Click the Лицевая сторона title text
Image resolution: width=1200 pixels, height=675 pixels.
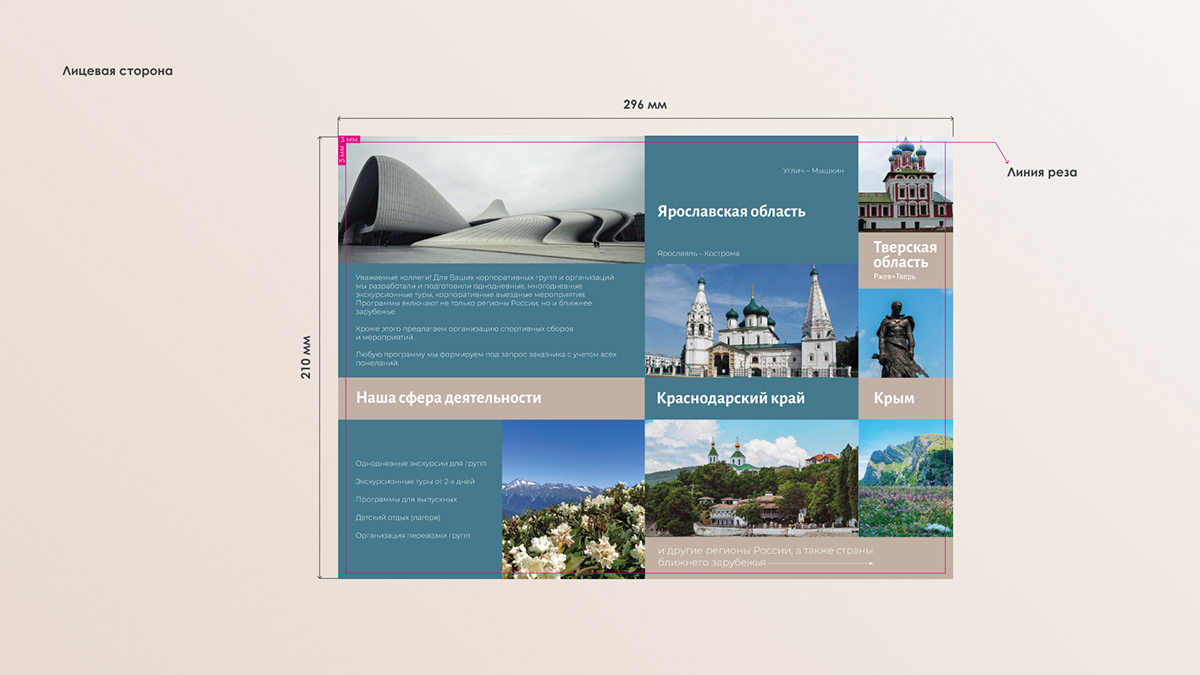117,71
